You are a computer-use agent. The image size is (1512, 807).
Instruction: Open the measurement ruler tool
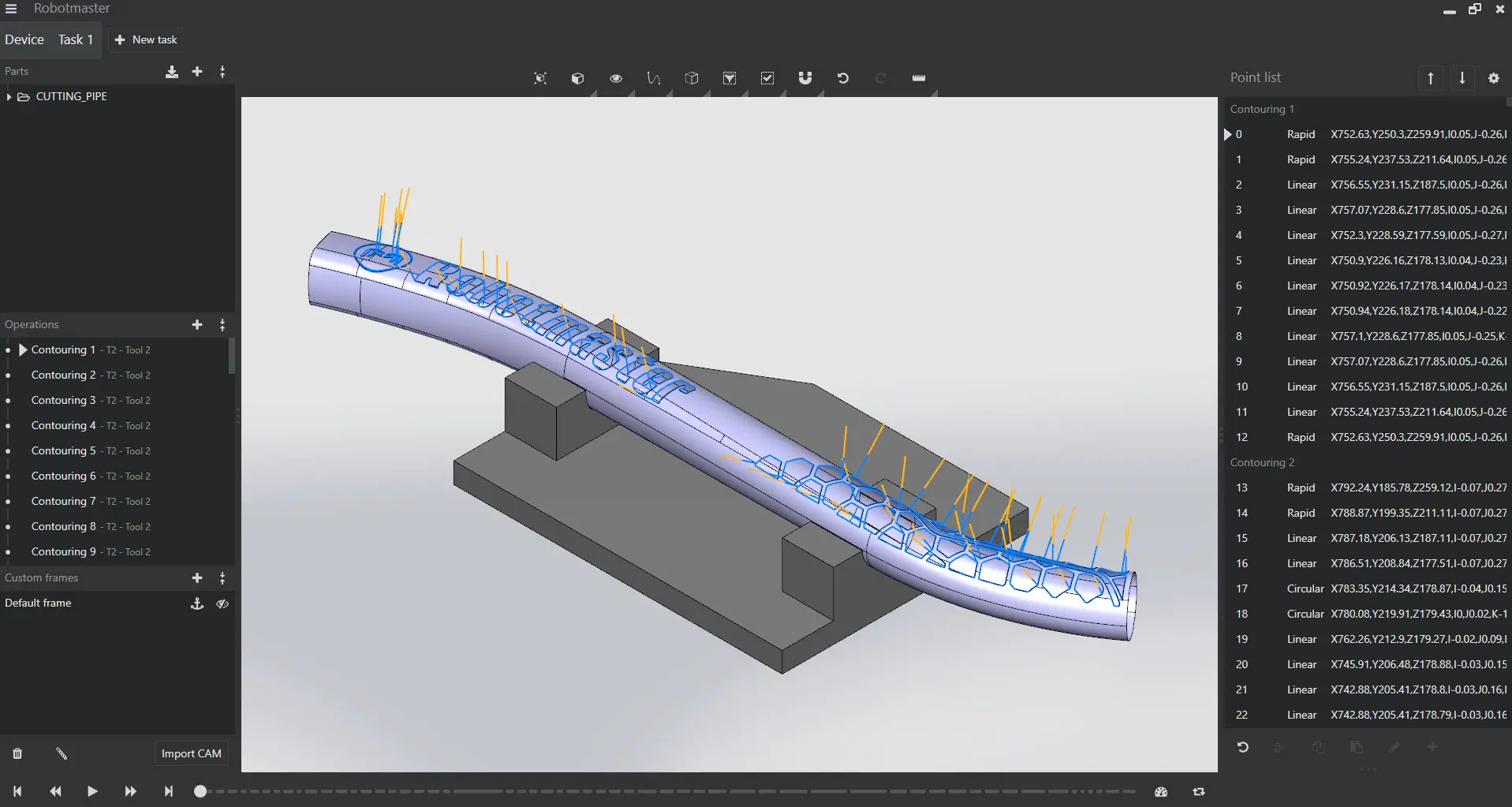click(918, 78)
